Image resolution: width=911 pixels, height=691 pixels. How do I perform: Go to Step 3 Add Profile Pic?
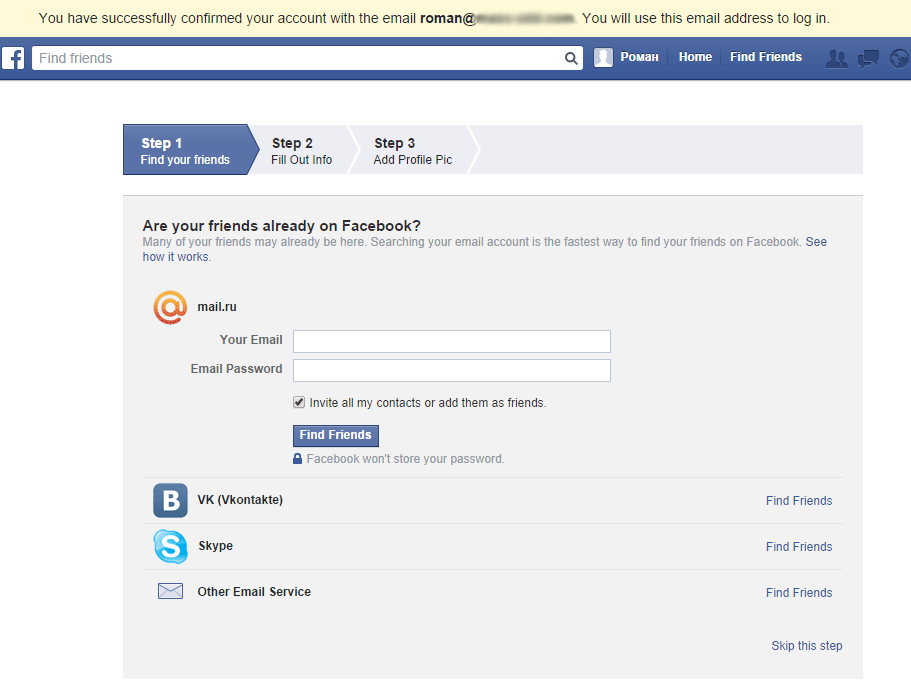[412, 151]
